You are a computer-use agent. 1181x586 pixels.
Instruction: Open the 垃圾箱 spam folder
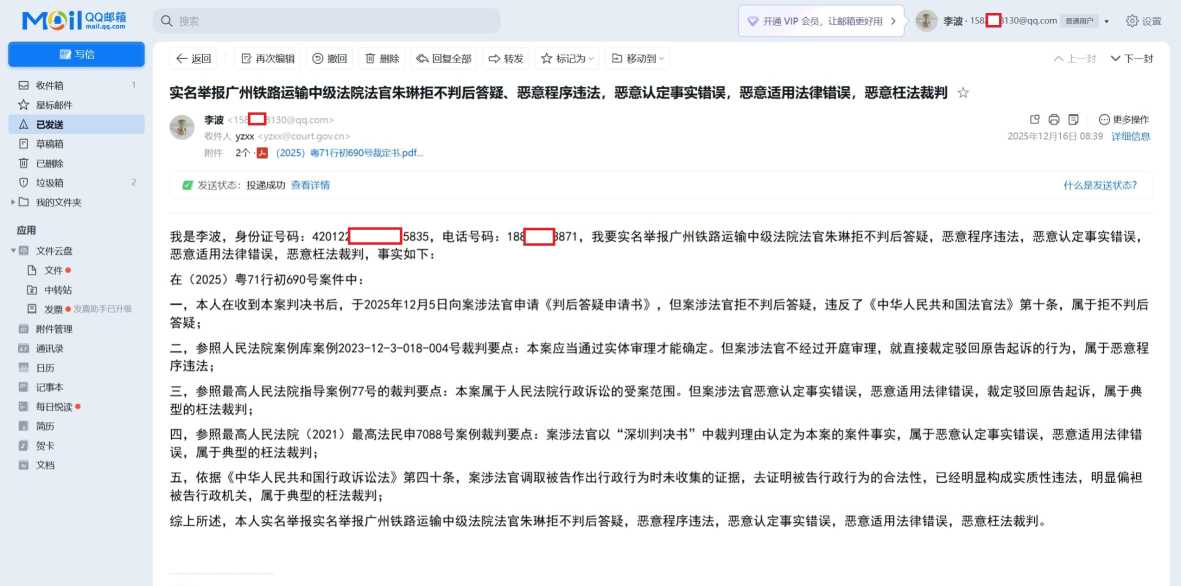pos(47,182)
